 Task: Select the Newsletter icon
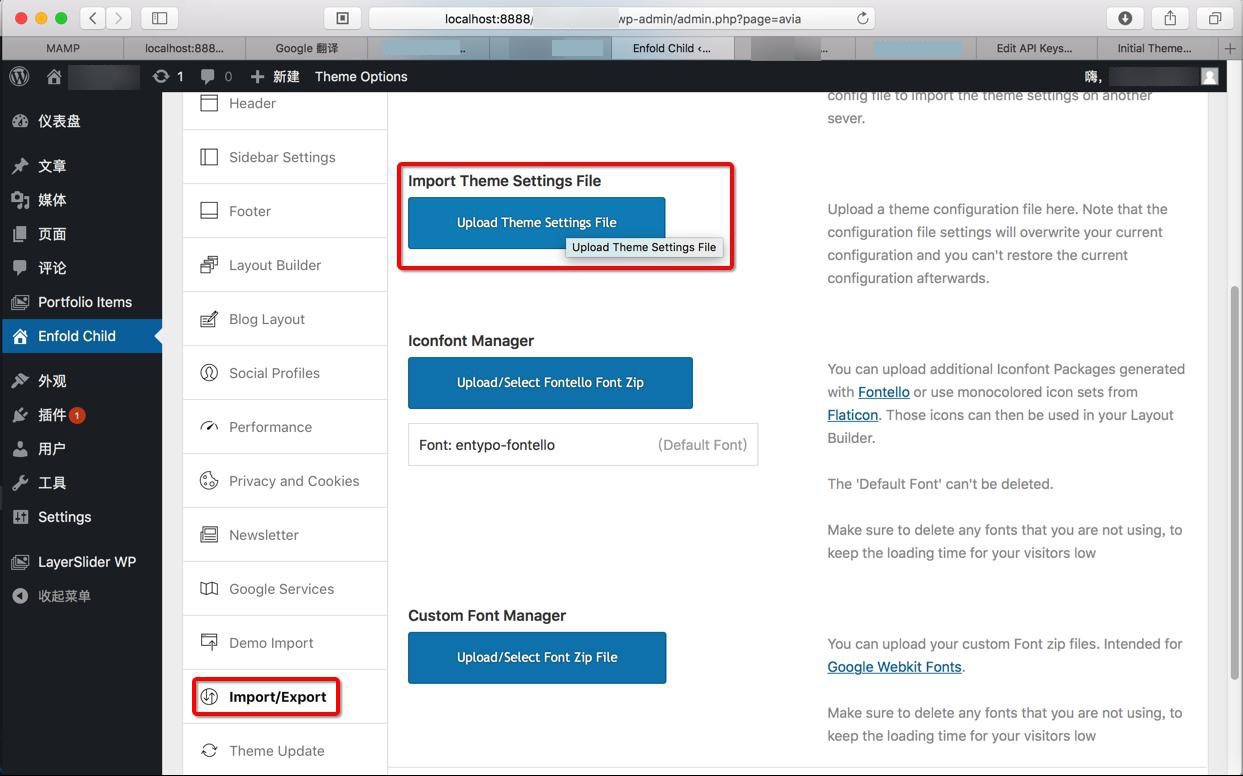tap(209, 535)
